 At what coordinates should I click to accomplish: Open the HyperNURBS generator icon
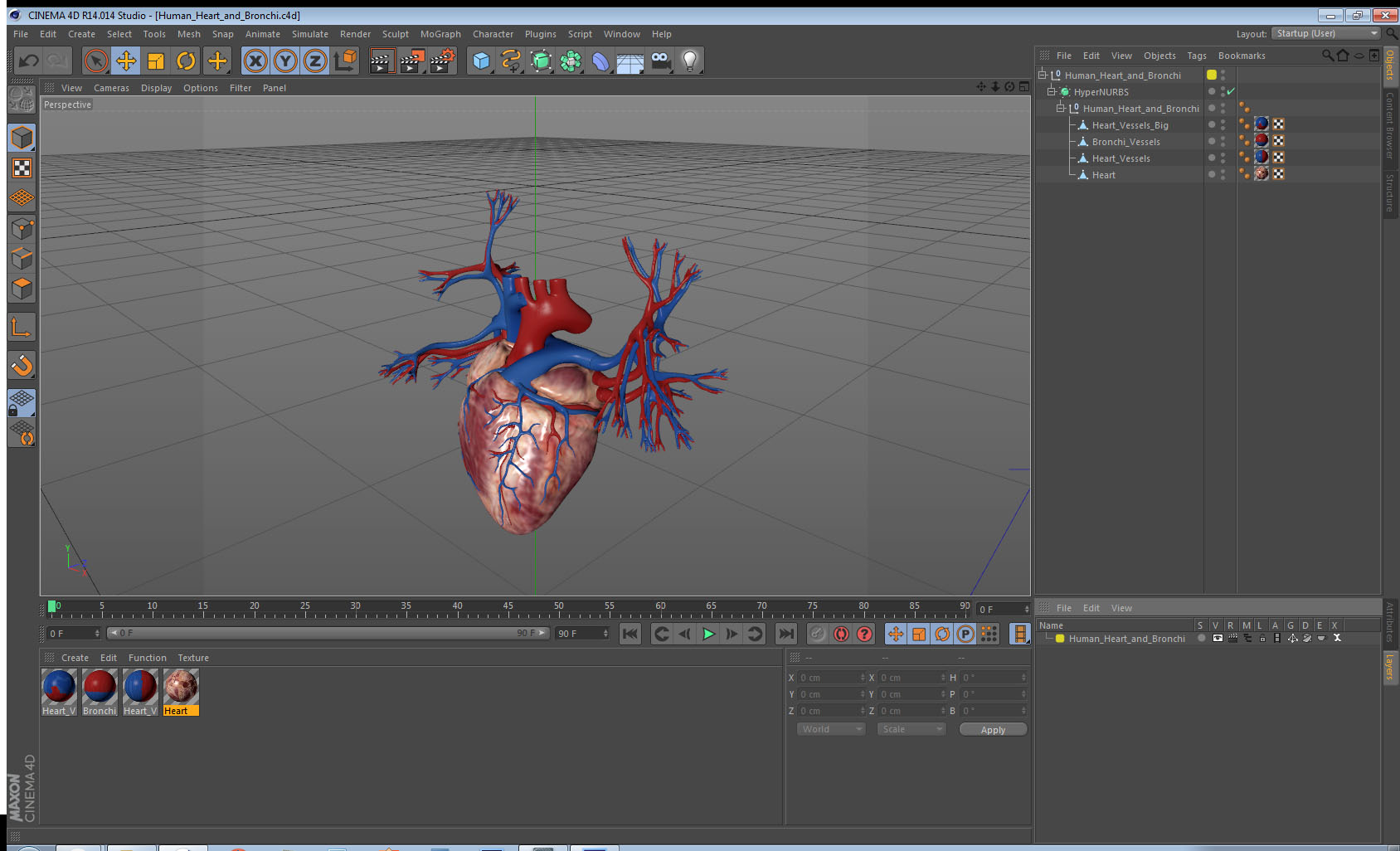(541, 61)
